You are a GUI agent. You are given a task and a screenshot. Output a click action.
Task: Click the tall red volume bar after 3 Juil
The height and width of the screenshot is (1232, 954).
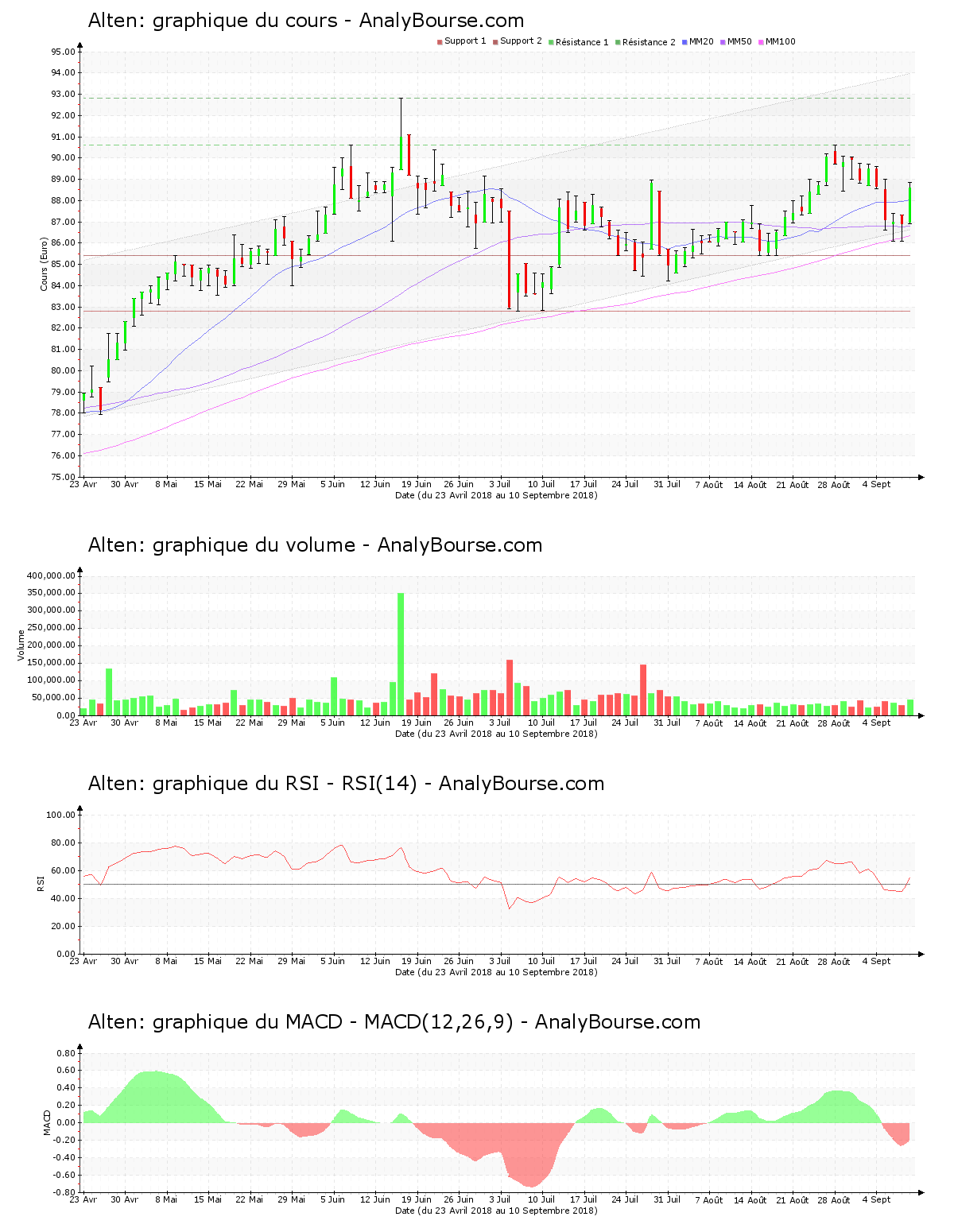pos(510,688)
